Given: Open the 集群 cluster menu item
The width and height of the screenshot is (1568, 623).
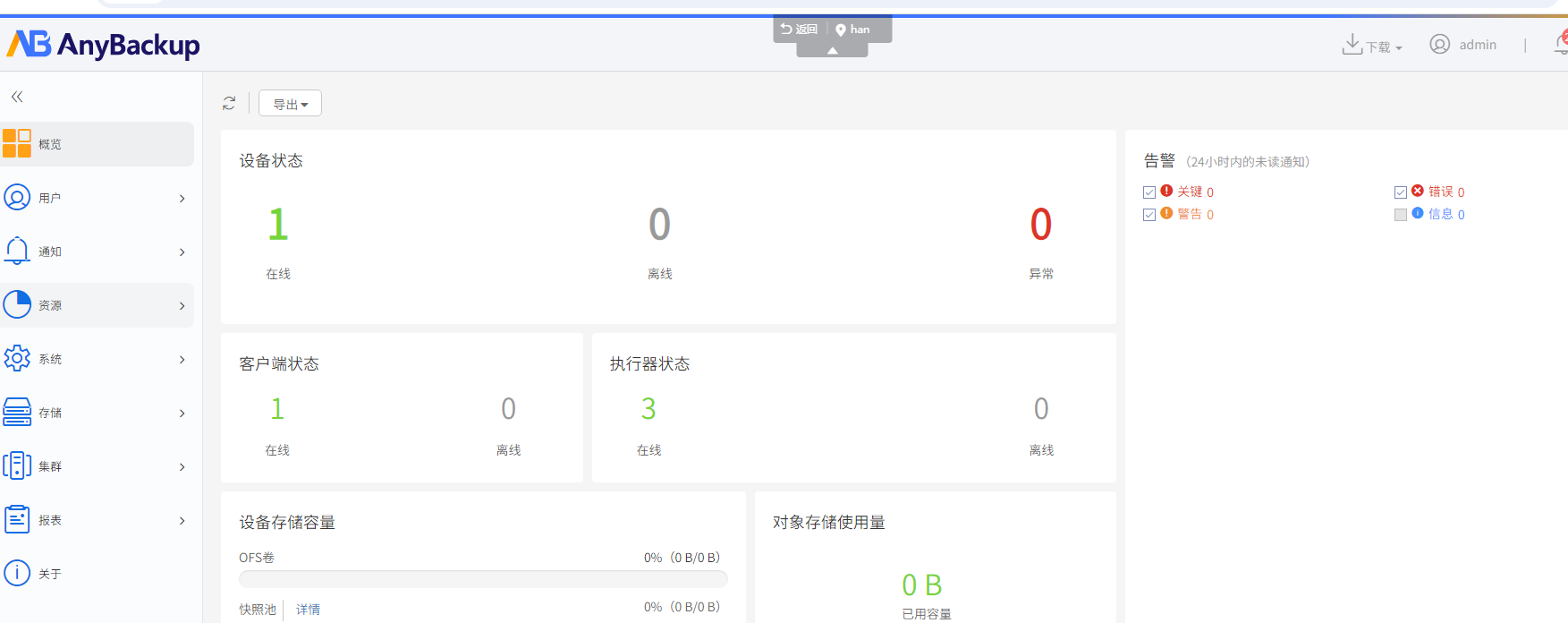Looking at the screenshot, I should pos(50,466).
